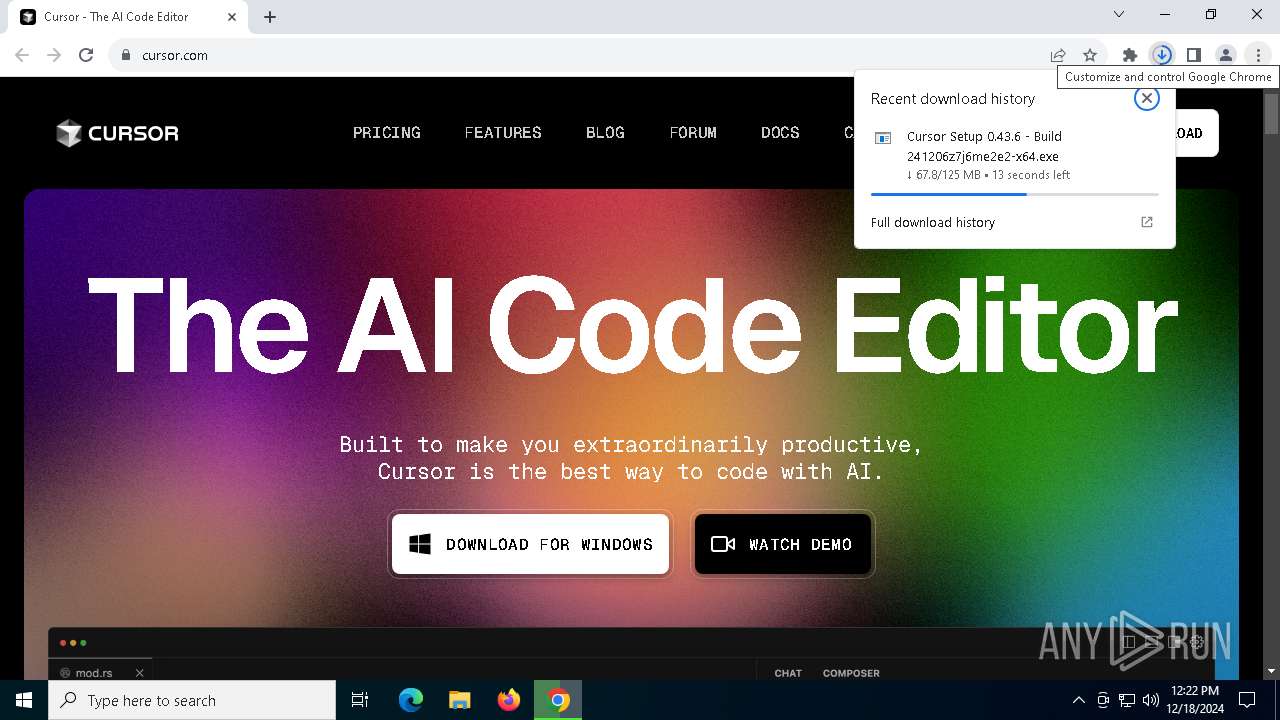Launch Microsoft Edge from taskbar
Screen dimensions: 1280x720
411,700
